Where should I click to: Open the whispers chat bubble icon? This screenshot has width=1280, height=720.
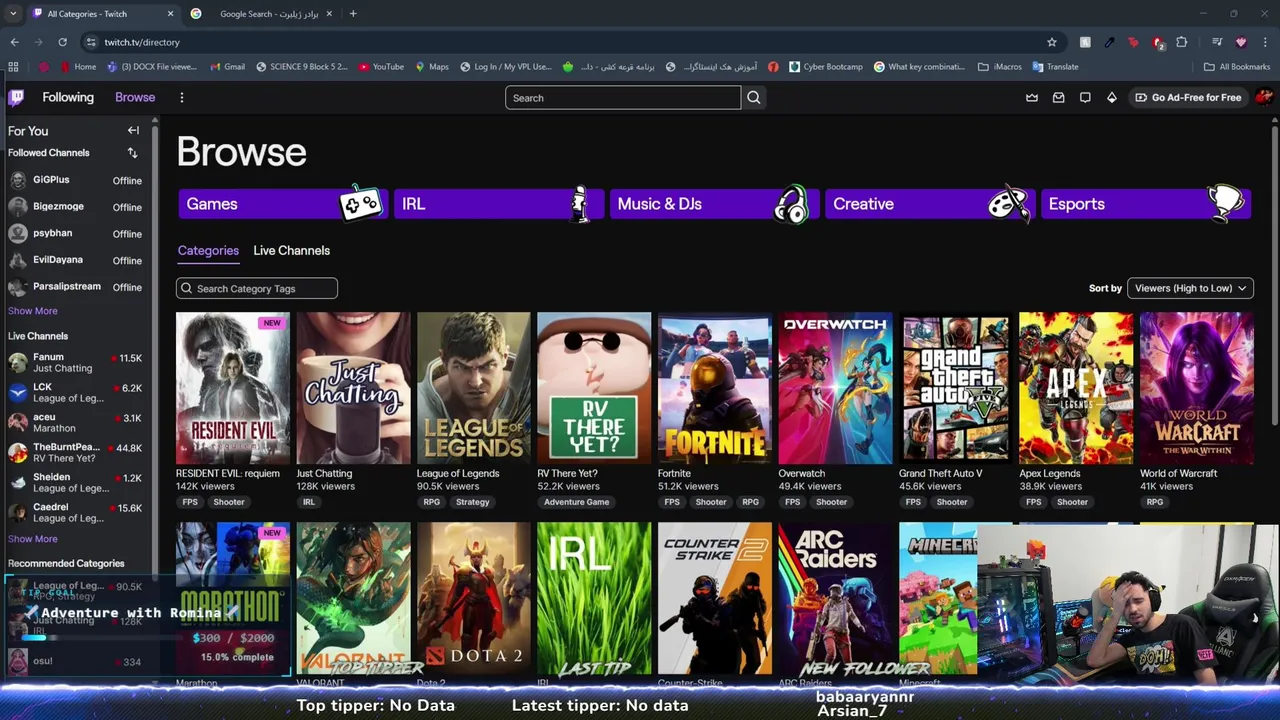tap(1085, 97)
